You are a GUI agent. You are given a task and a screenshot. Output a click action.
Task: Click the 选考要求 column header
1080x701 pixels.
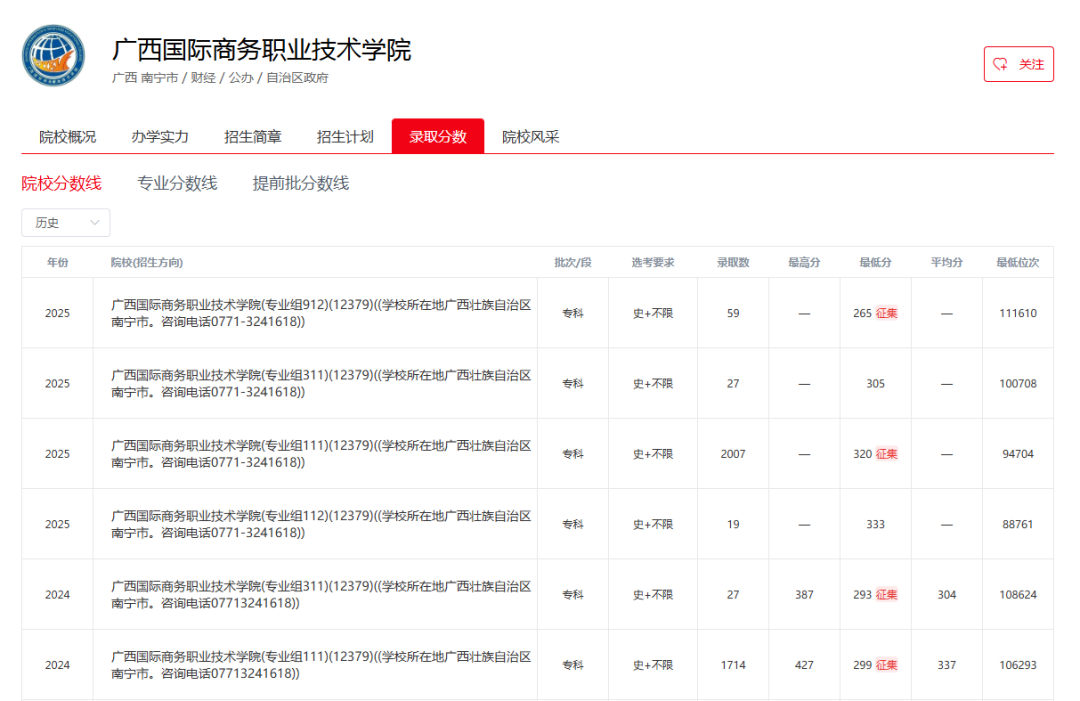(x=653, y=262)
